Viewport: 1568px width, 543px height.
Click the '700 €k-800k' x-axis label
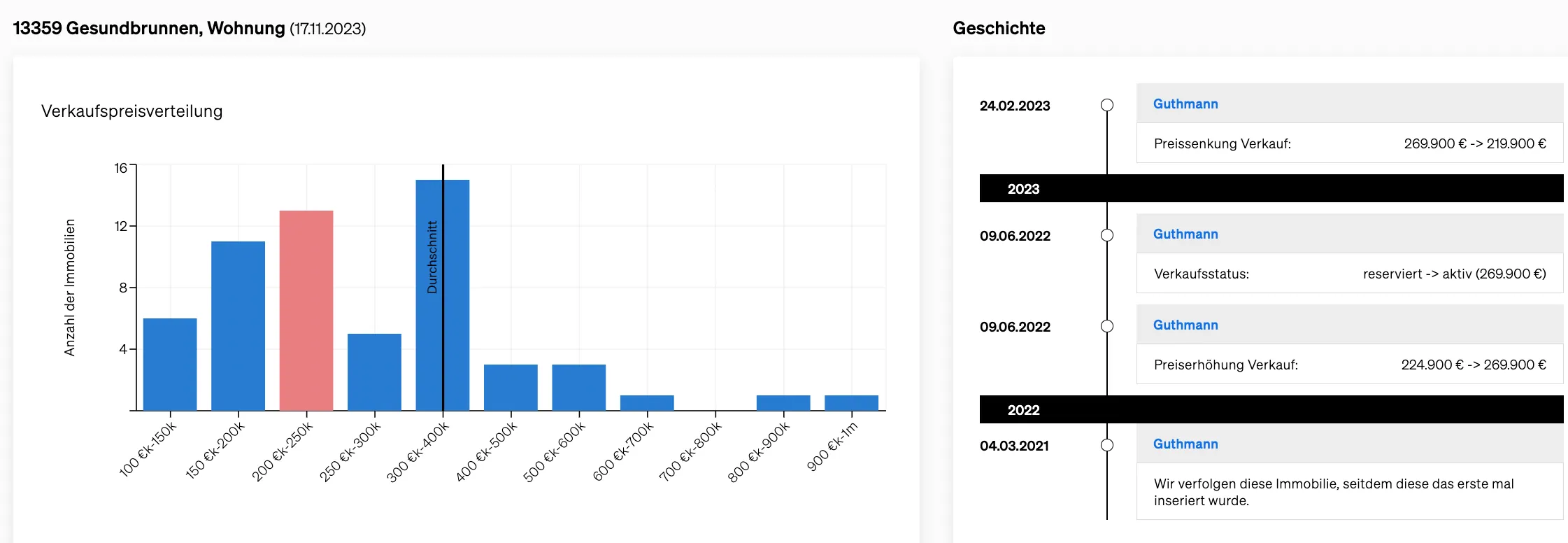coord(690,451)
